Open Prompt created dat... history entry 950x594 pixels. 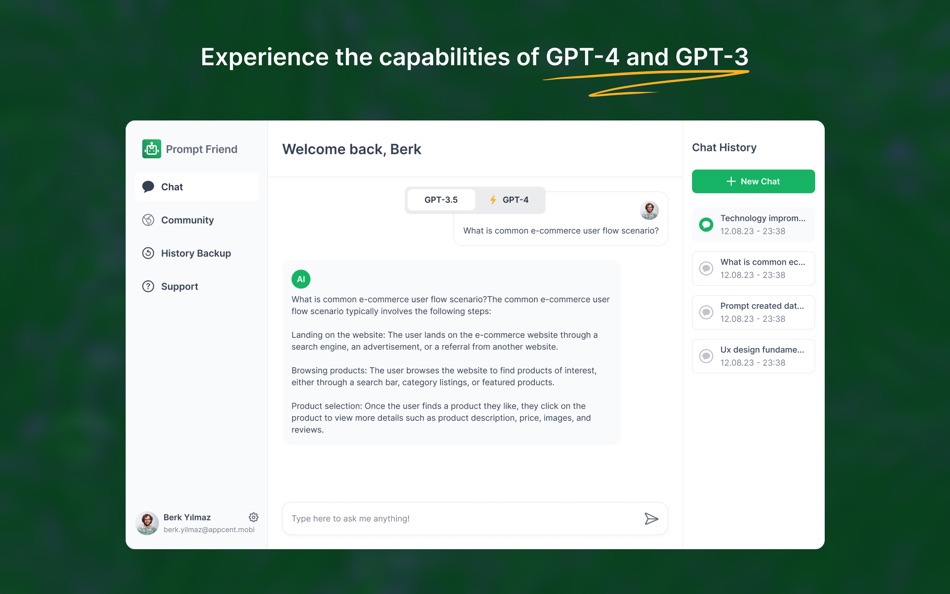click(753, 312)
